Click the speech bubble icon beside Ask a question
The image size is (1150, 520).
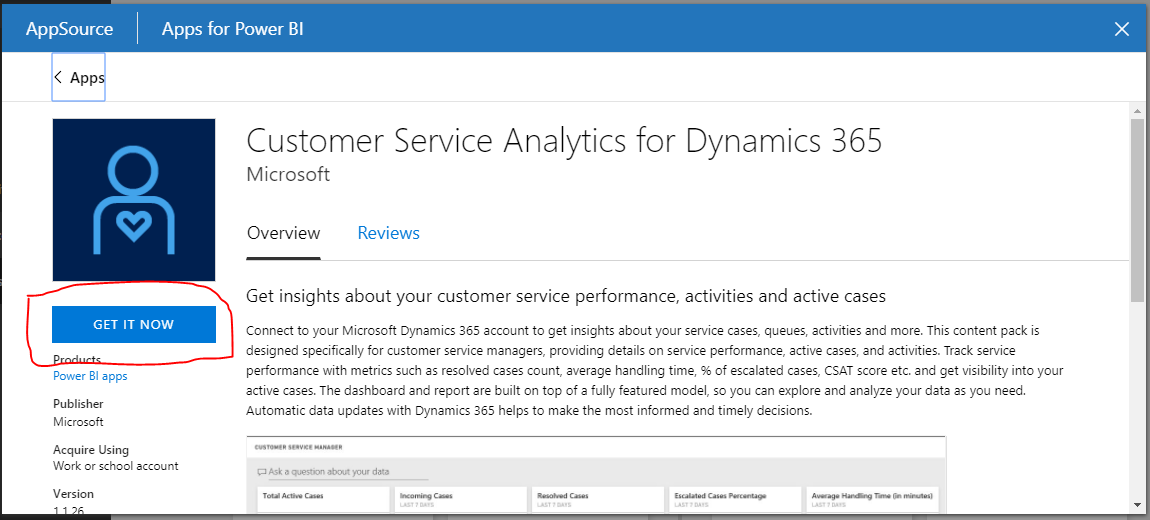(262, 471)
